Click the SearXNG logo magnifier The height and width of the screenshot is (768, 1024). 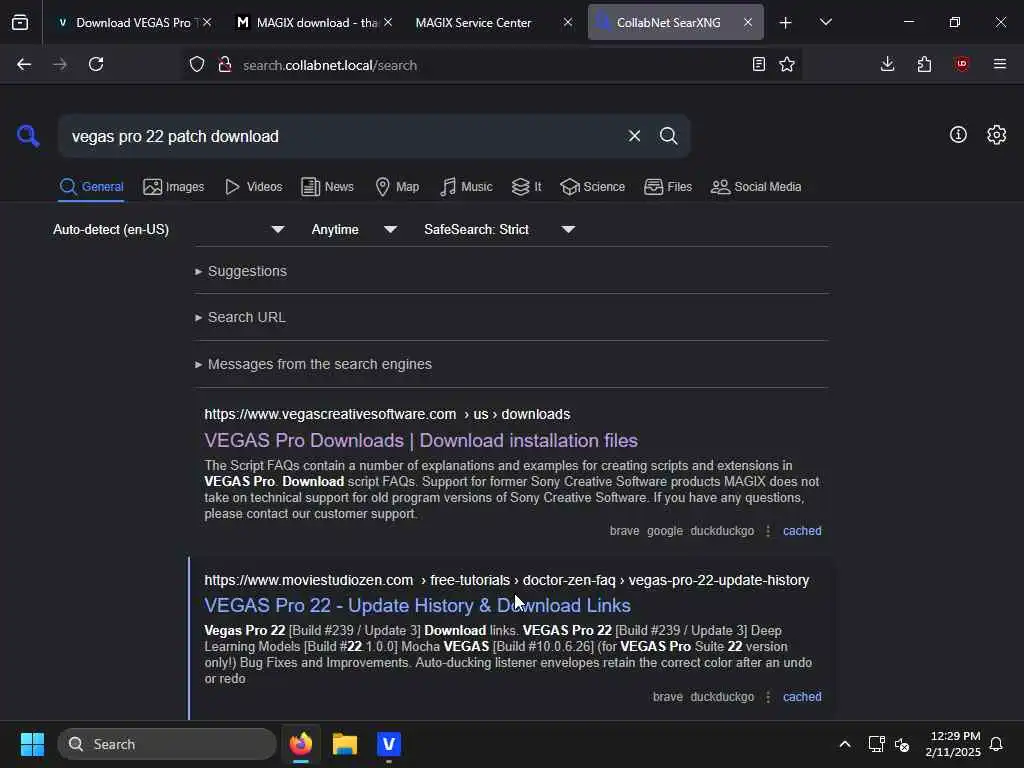28,136
